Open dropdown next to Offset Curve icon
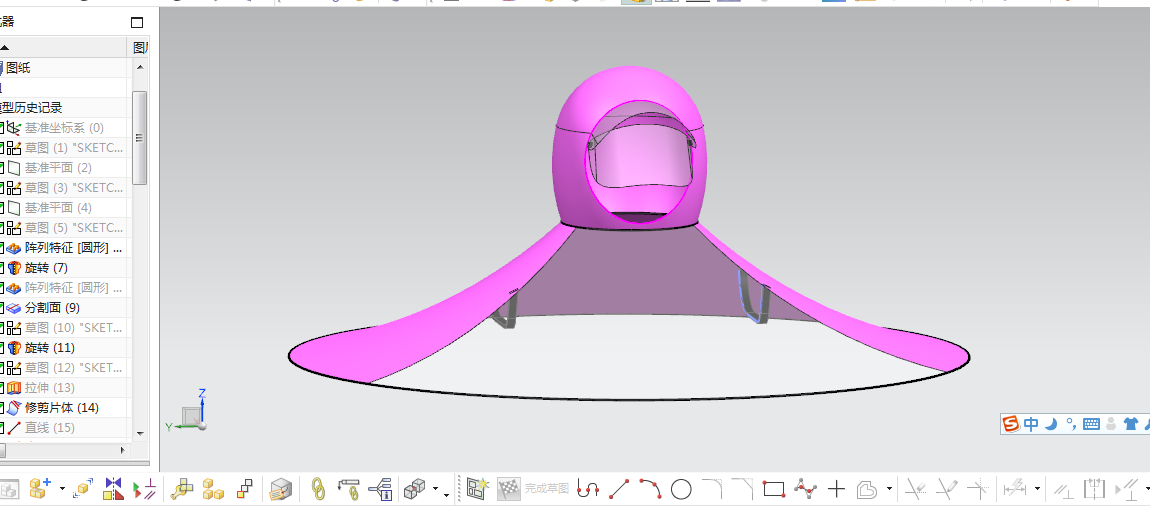Image resolution: width=1150 pixels, height=509 pixels. [890, 489]
